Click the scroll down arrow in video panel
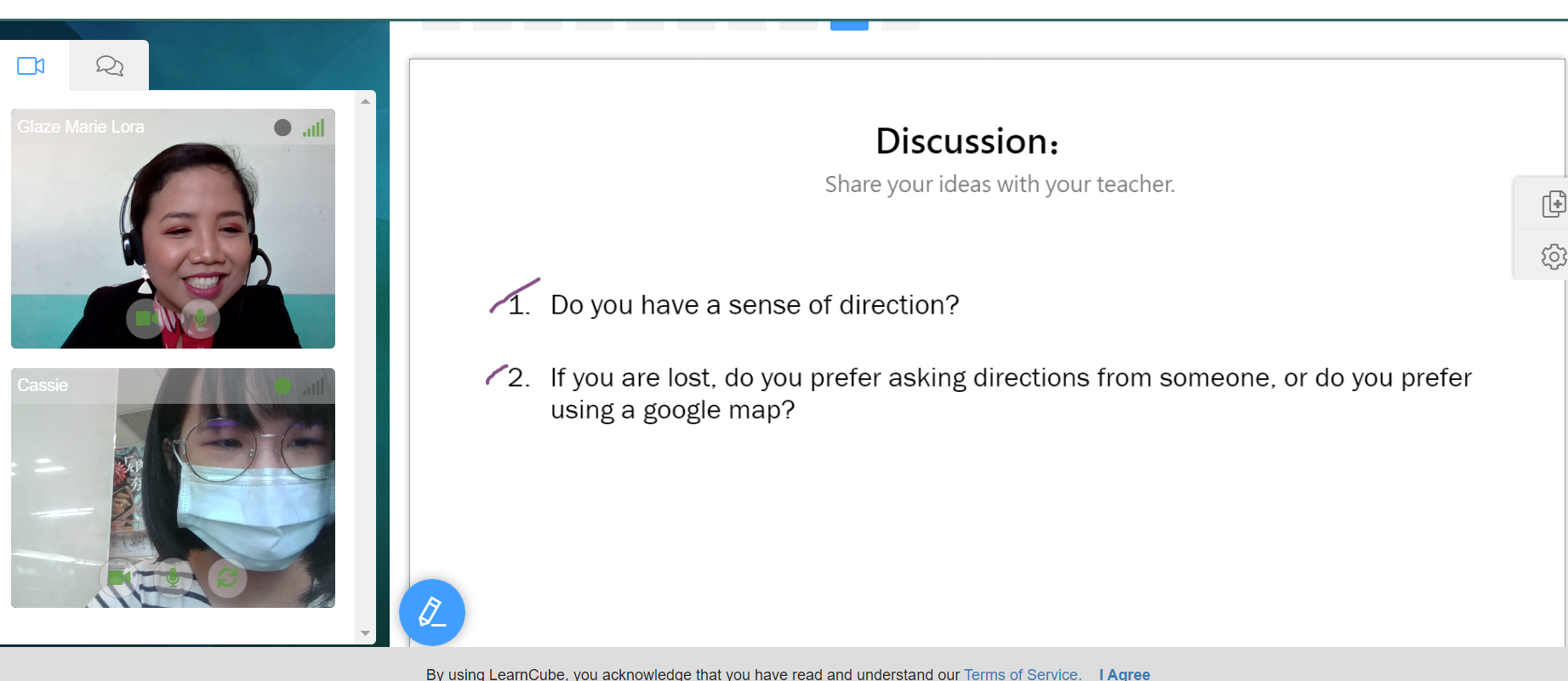1568x681 pixels. click(x=366, y=633)
